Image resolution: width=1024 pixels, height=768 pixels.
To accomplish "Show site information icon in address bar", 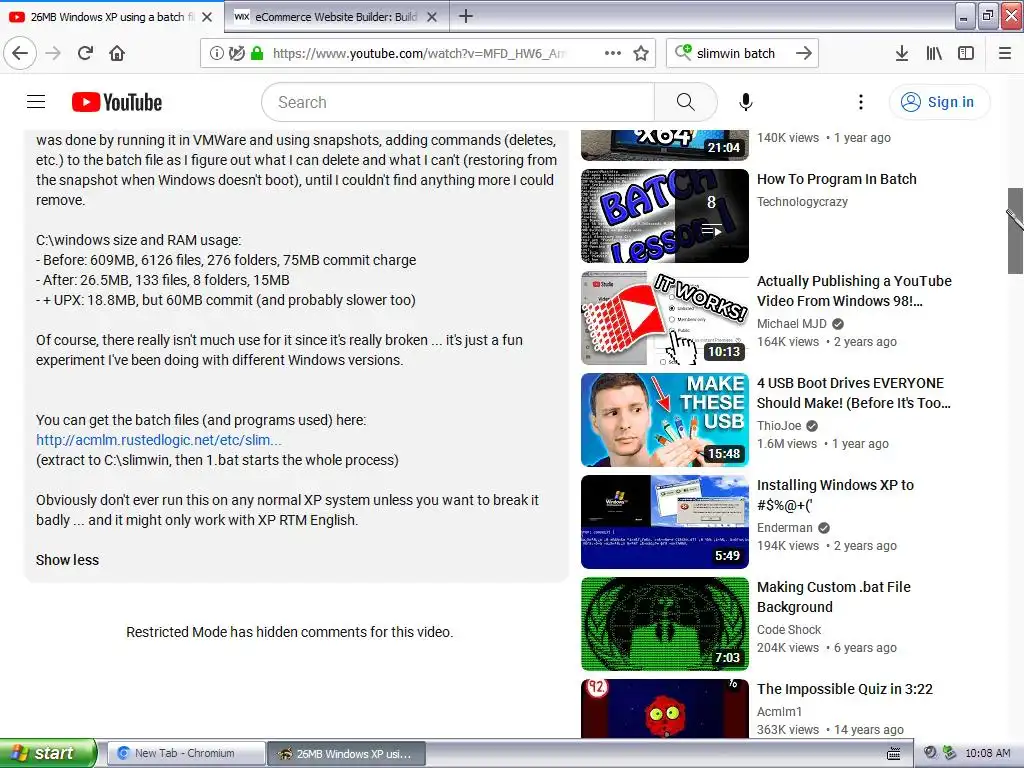I will pos(216,53).
